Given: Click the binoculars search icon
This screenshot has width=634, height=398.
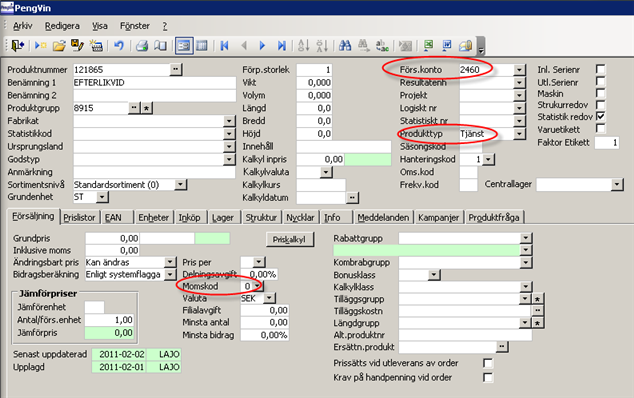Looking at the screenshot, I should point(344,45).
